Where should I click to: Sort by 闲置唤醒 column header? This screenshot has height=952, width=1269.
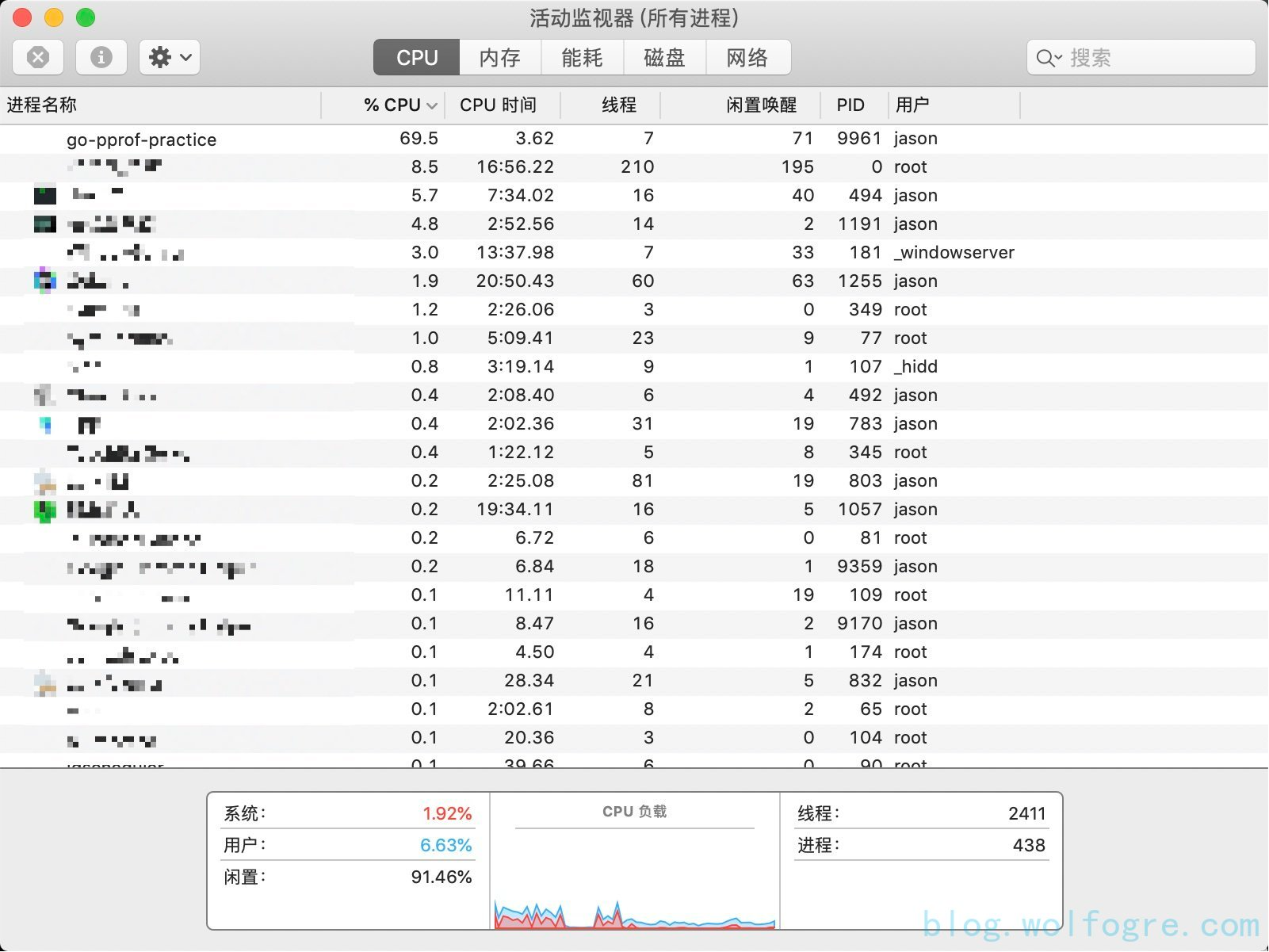(x=761, y=105)
